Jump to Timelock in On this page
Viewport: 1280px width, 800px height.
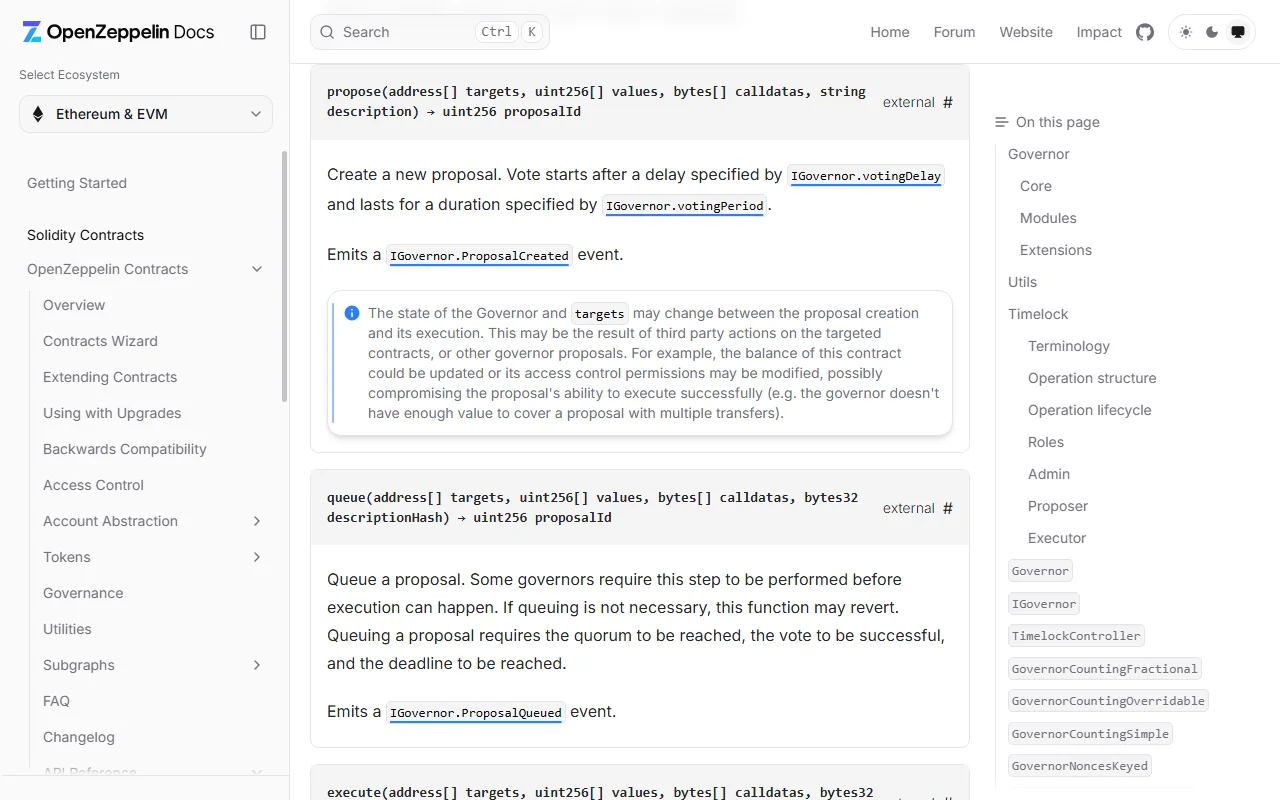(1038, 314)
